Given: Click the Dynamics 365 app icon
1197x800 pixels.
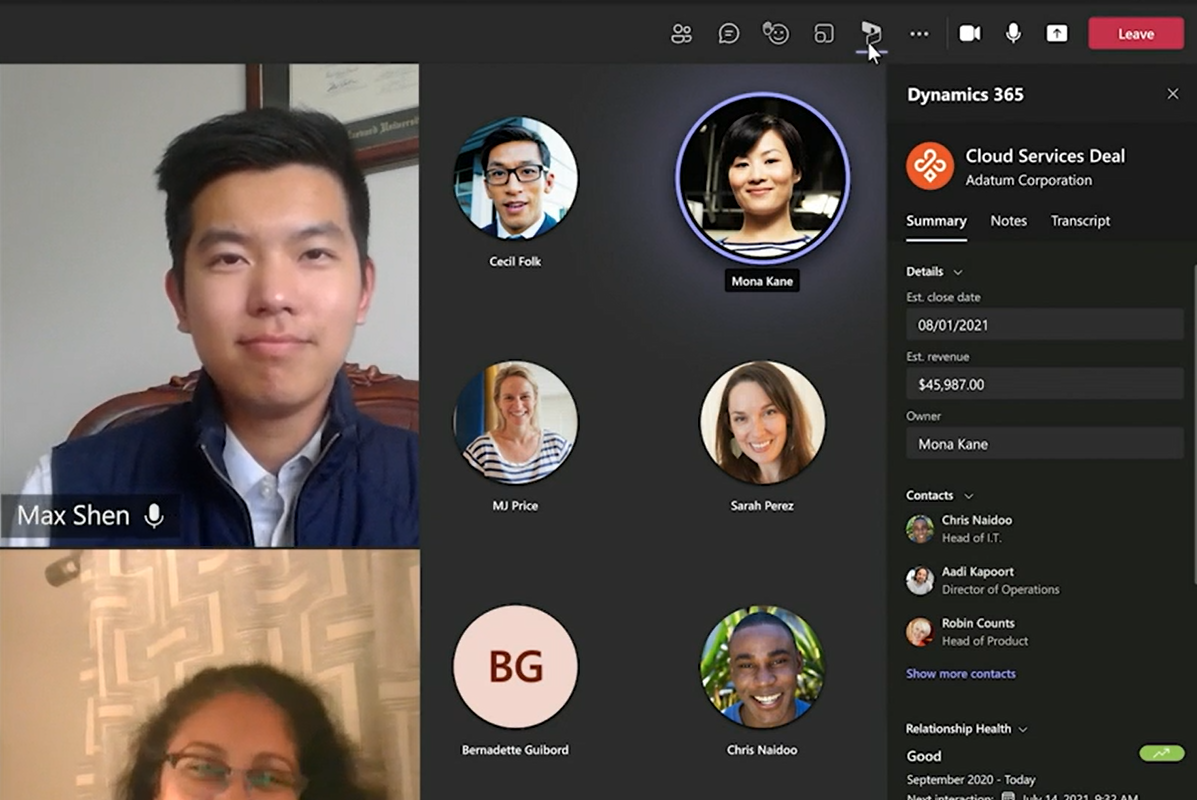Looking at the screenshot, I should click(871, 33).
